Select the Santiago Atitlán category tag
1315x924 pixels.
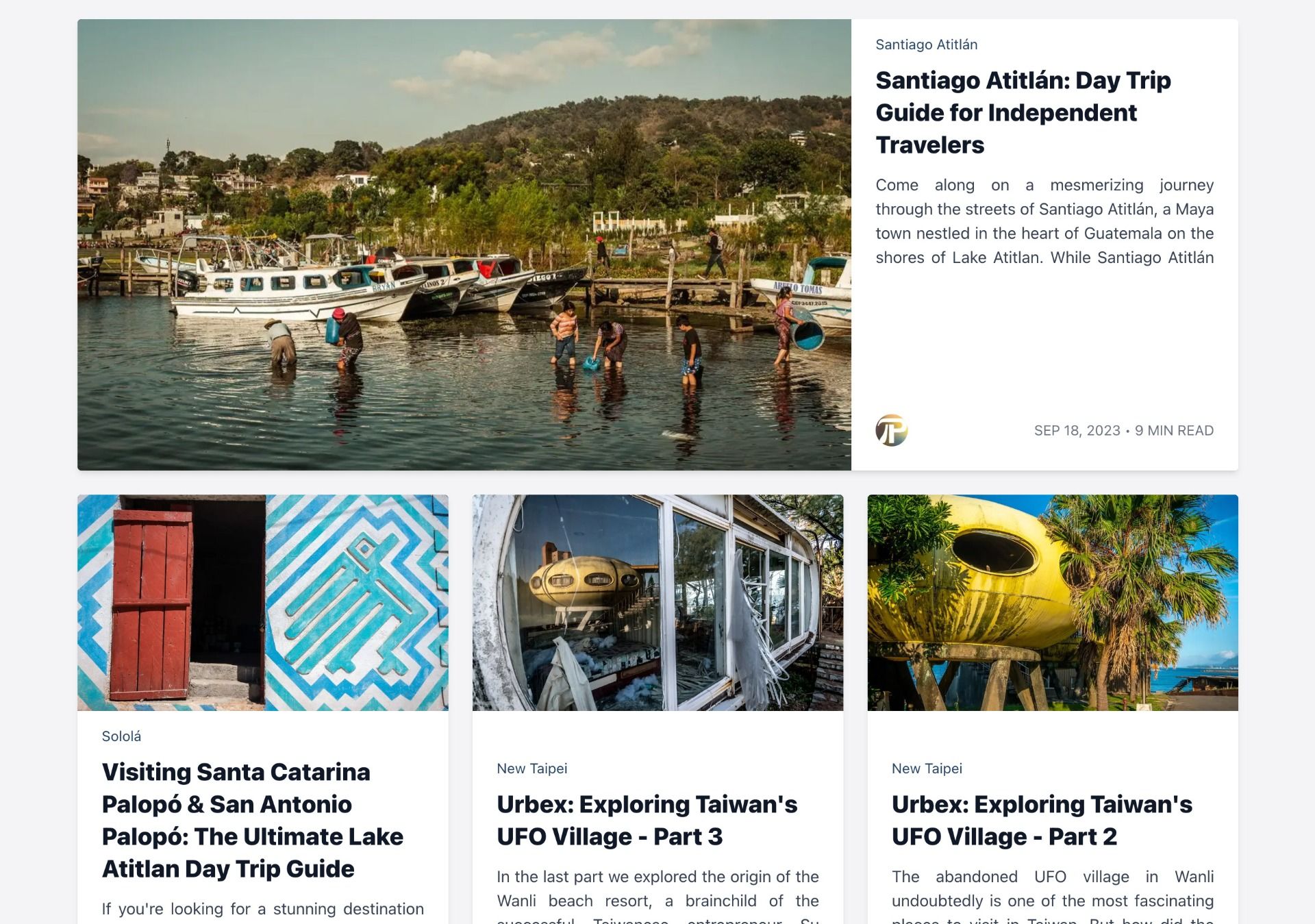(926, 45)
